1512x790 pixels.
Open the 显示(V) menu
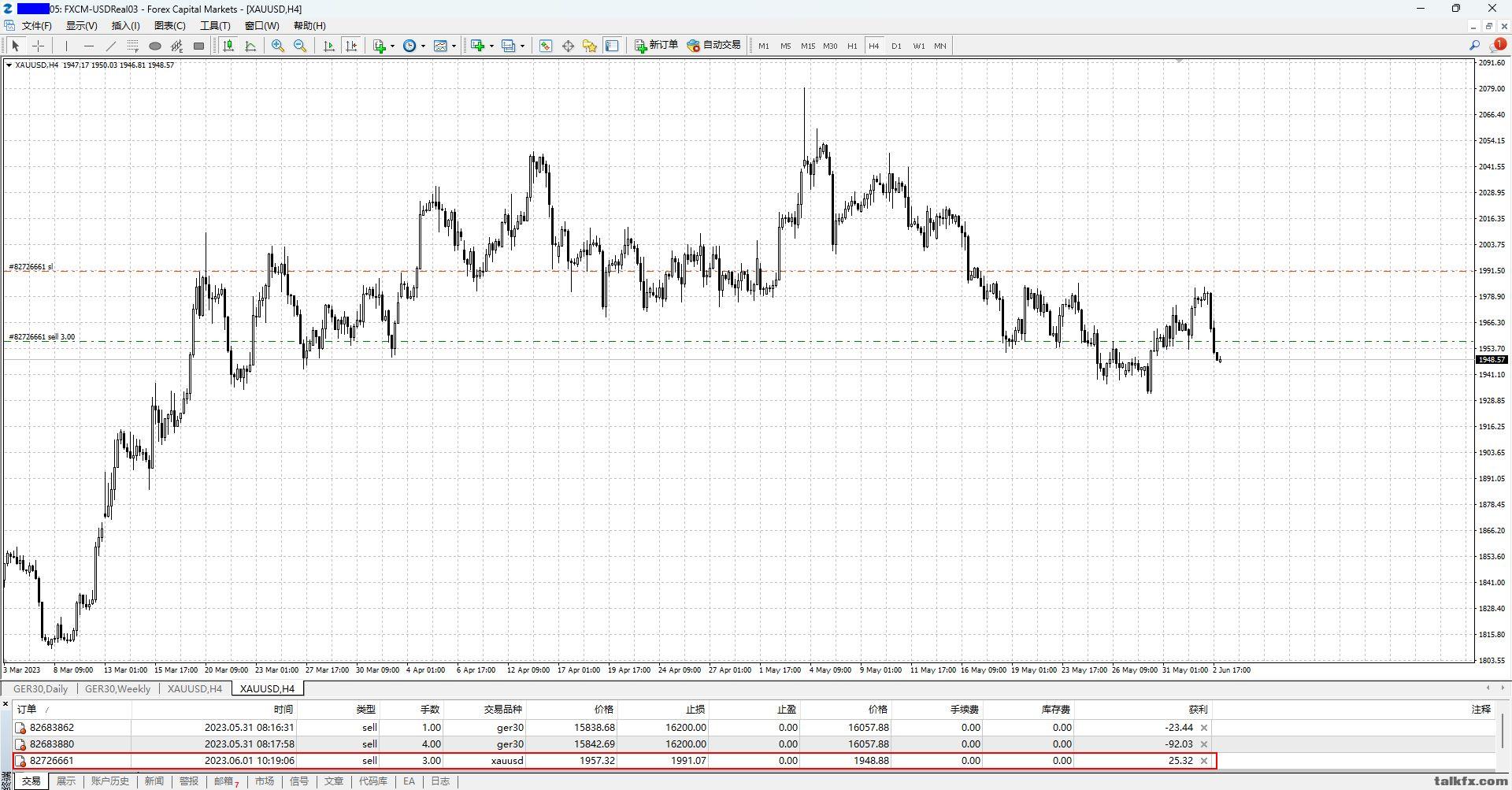coord(81,25)
